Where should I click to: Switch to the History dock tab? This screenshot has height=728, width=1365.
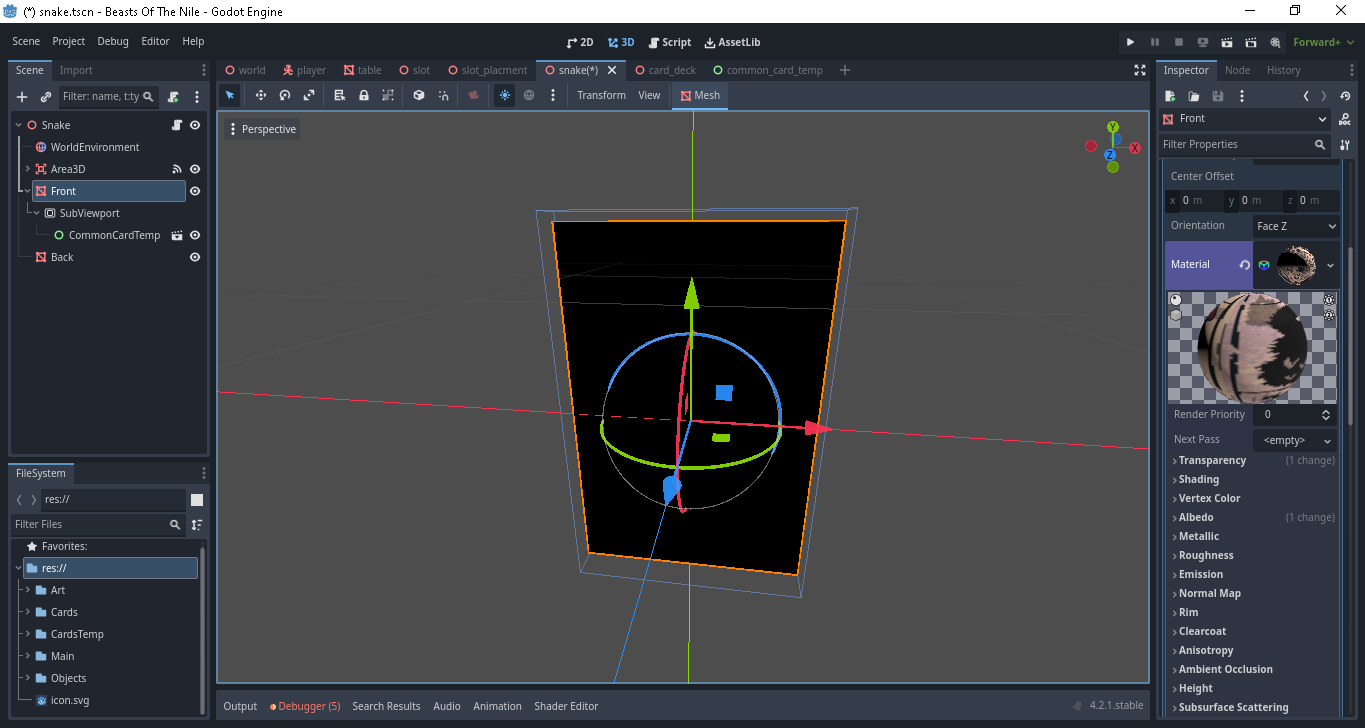[1283, 70]
